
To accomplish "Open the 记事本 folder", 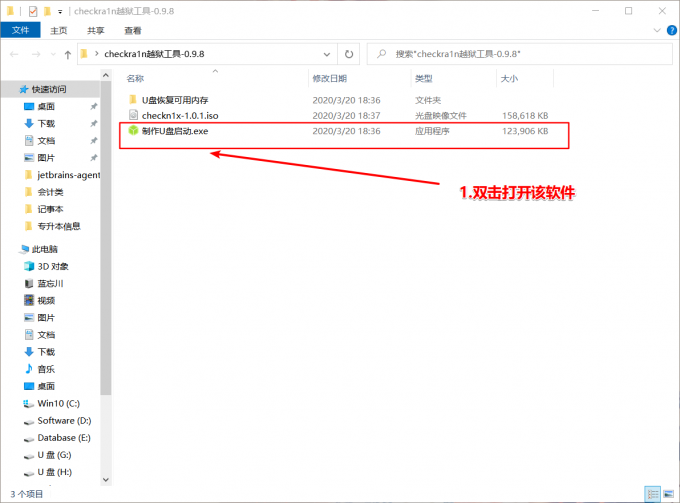I will (x=50, y=209).
